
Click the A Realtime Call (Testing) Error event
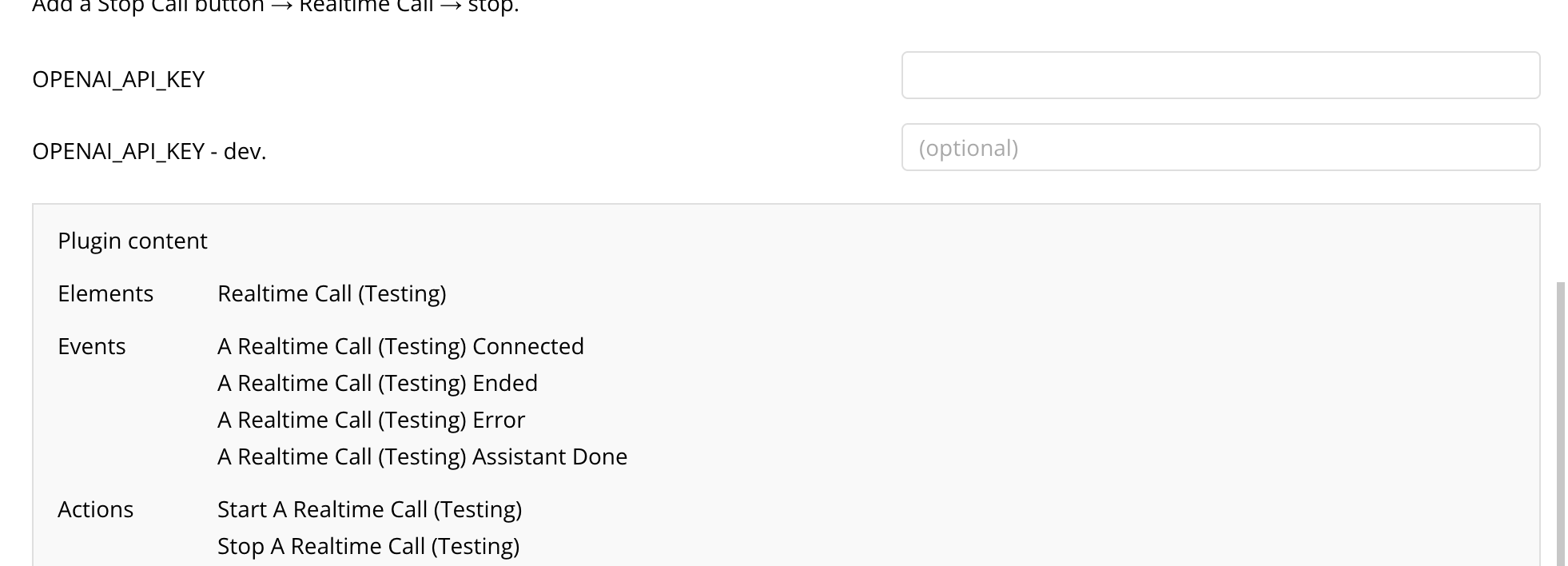tap(371, 420)
